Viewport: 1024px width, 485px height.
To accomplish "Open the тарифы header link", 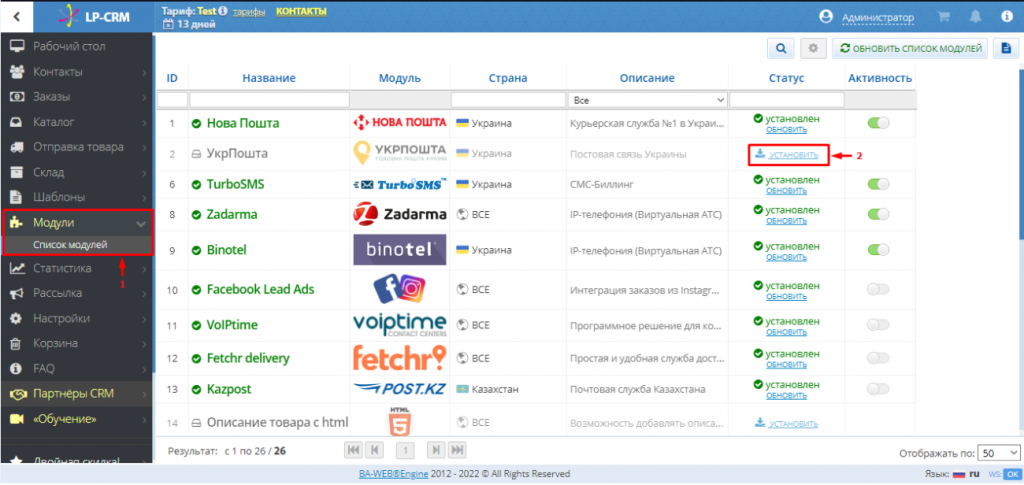I will 249,12.
